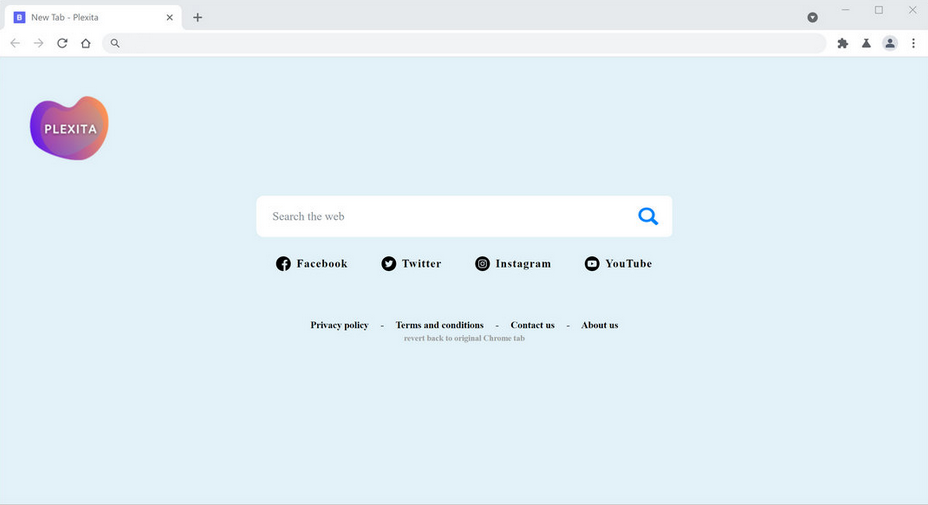Click the Plexita logo

(69, 128)
